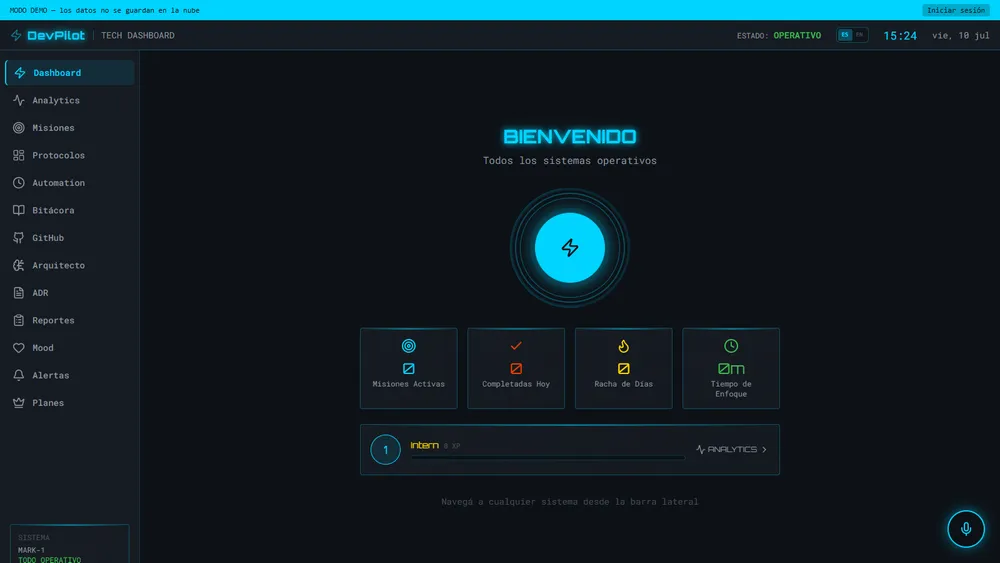Viewport: 1000px width, 563px height.
Task: Expand Analytics via the chevron arrow
Action: point(764,450)
